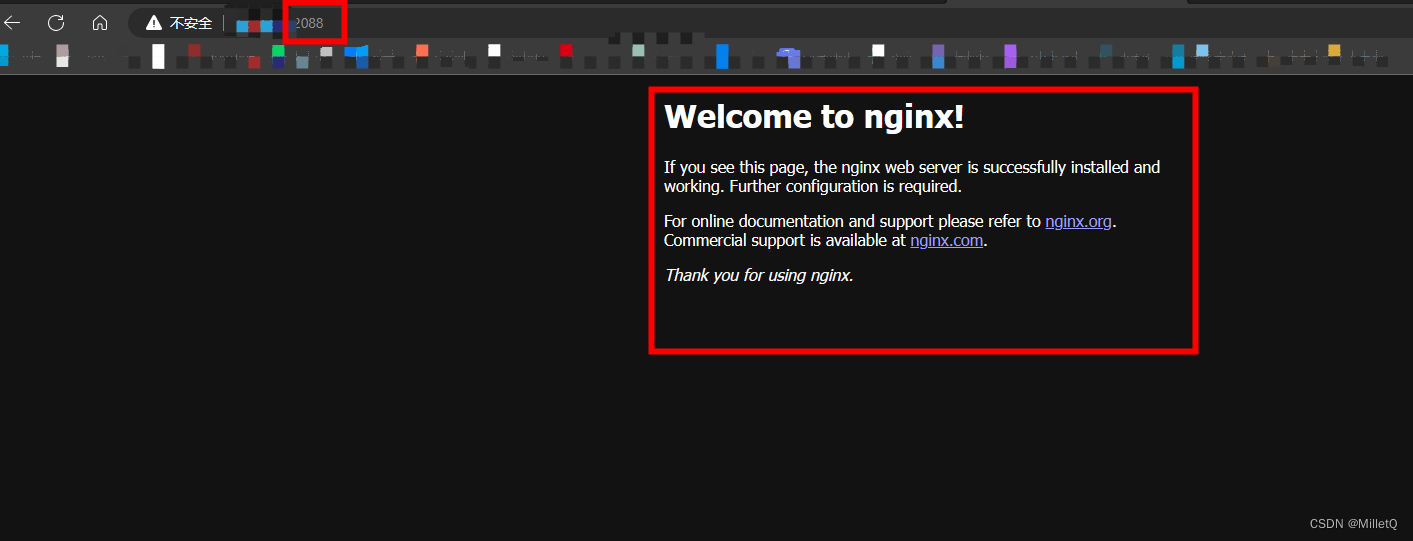Go to the browser home page icon

100,23
